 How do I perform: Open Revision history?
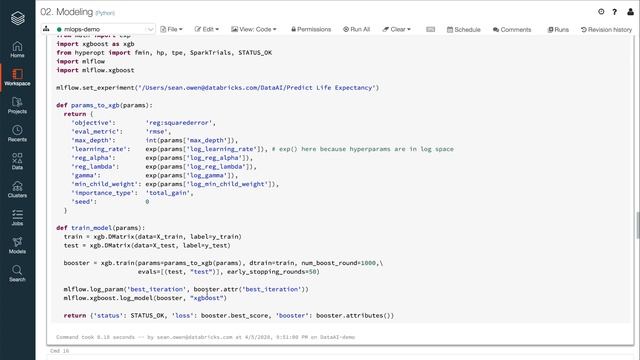tap(606, 29)
